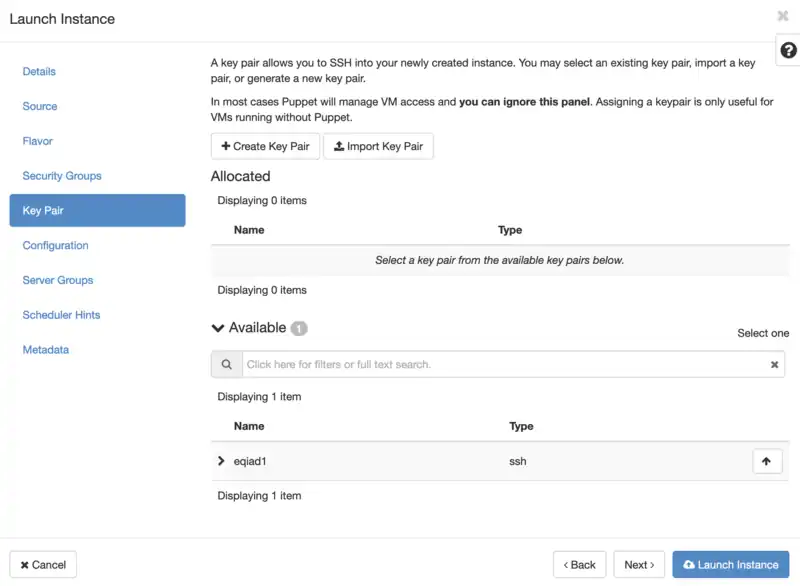Dismiss the dialog with the X icon
The height and width of the screenshot is (586, 800).
click(783, 16)
